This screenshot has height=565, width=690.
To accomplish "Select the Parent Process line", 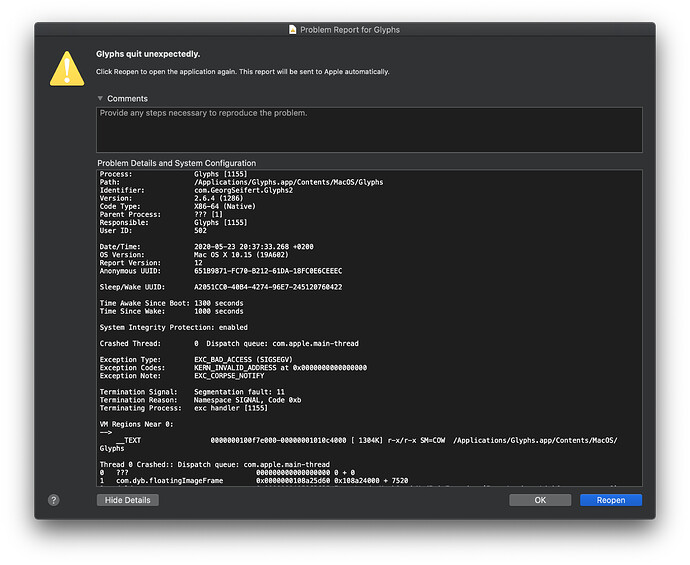I will [161, 214].
